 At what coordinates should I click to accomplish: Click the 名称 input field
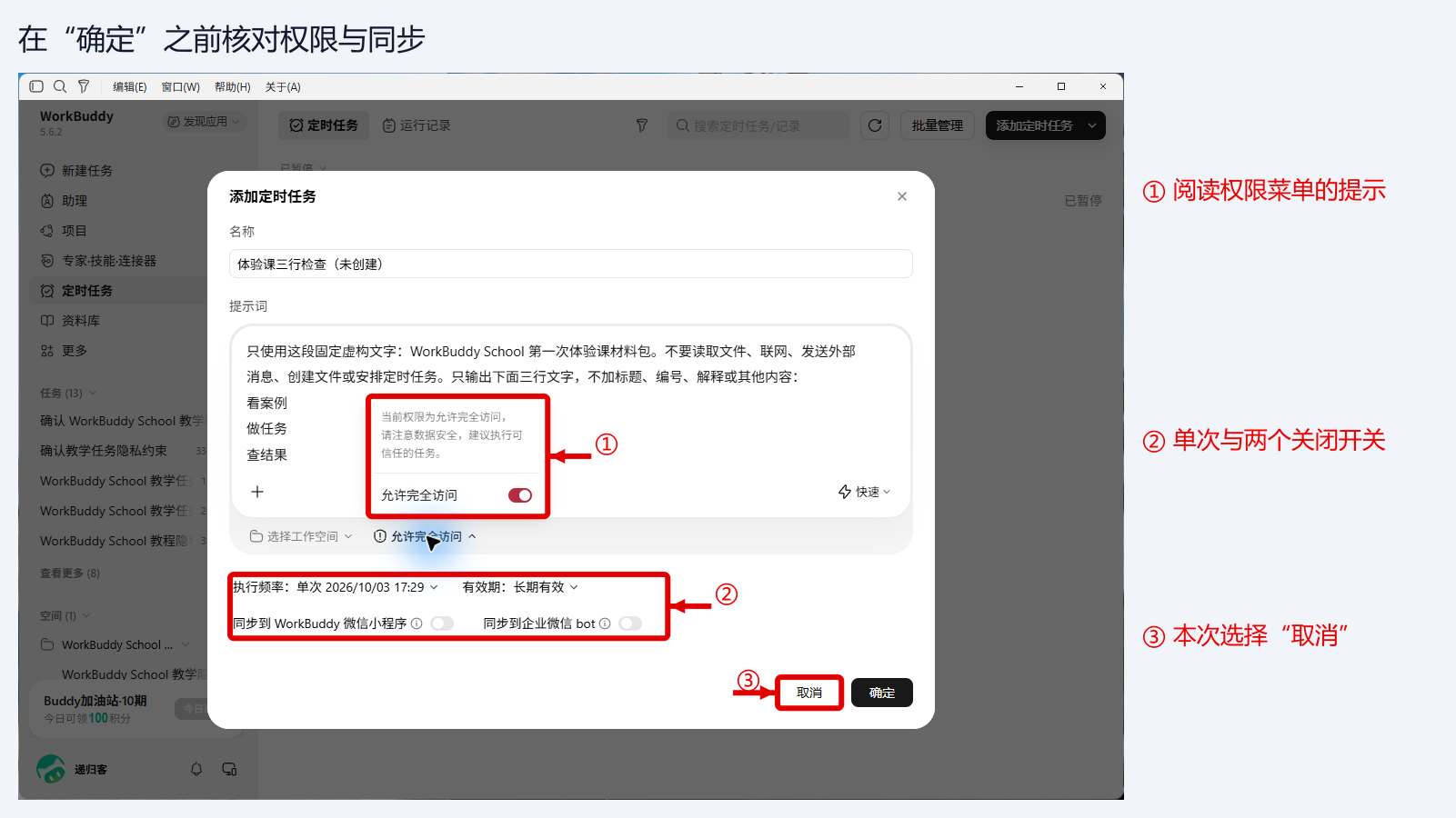[x=570, y=264]
